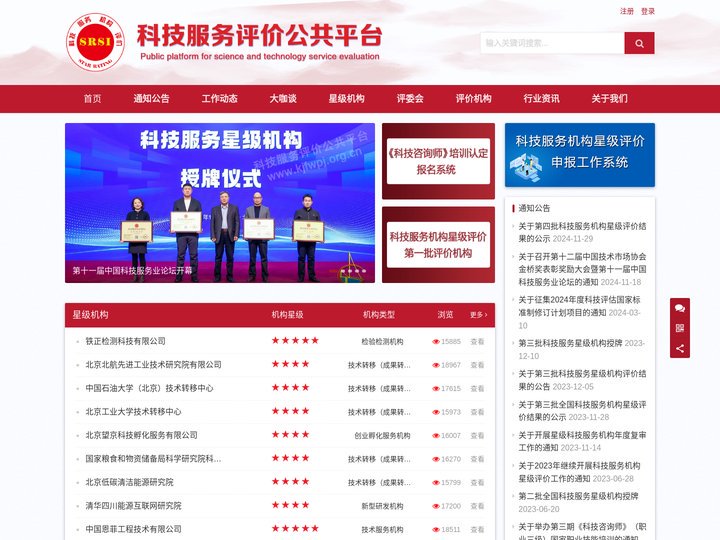Focus the keyword search input field
Image resolution: width=720 pixels, height=540 pixels.
552,43
